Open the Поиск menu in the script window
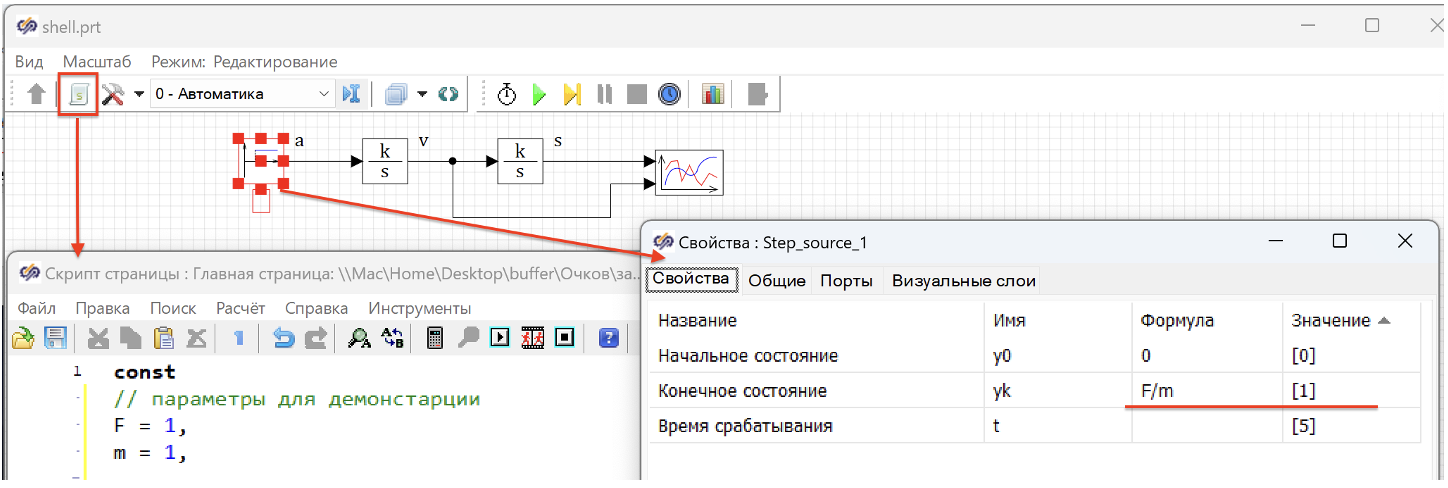The image size is (1448, 488). (x=173, y=308)
